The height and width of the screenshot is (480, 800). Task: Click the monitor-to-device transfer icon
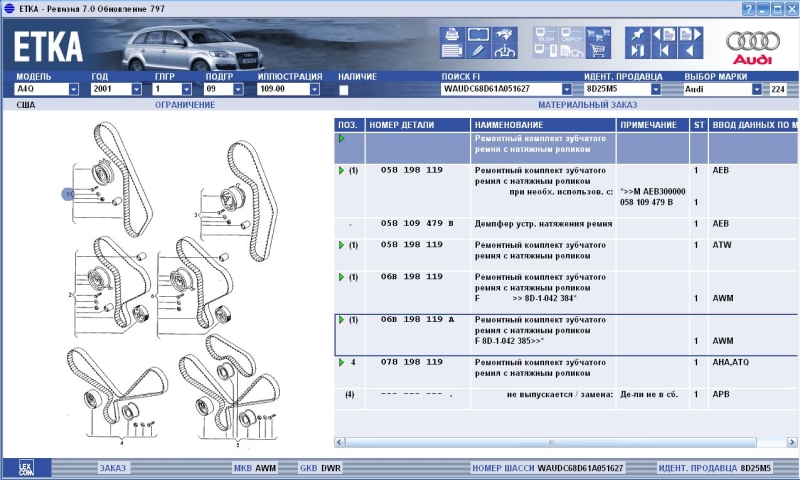pyautogui.click(x=546, y=51)
